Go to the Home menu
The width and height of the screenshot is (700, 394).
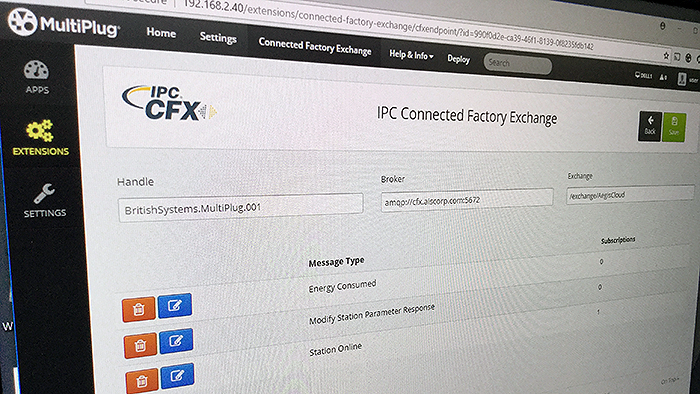pyautogui.click(x=161, y=33)
